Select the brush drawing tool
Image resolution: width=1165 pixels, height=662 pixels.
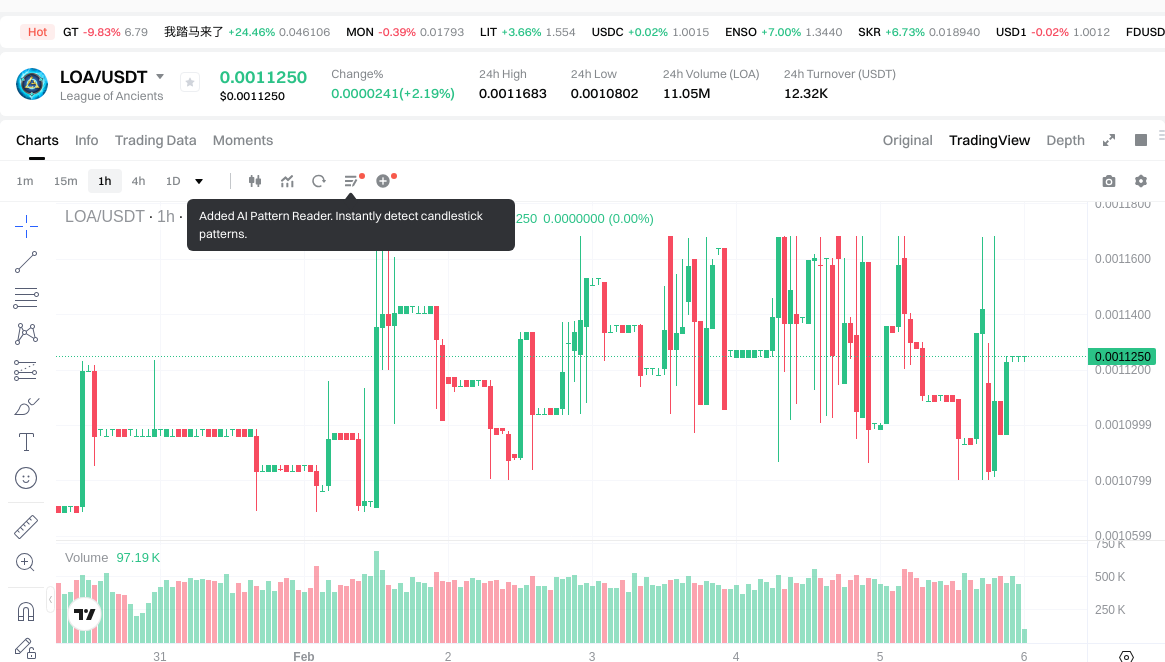click(26, 406)
